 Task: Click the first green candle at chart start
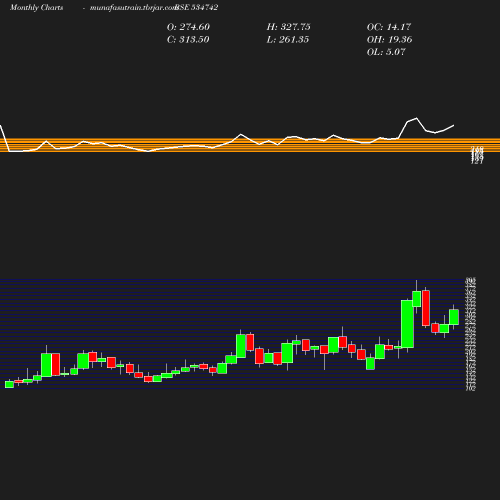coord(9,384)
